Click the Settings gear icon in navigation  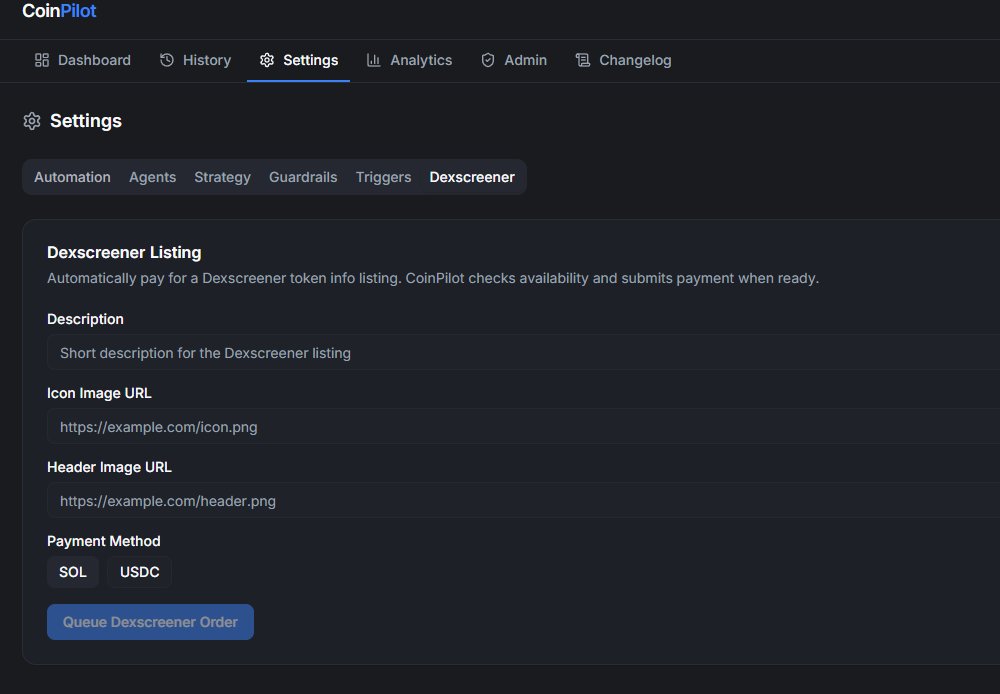(267, 60)
